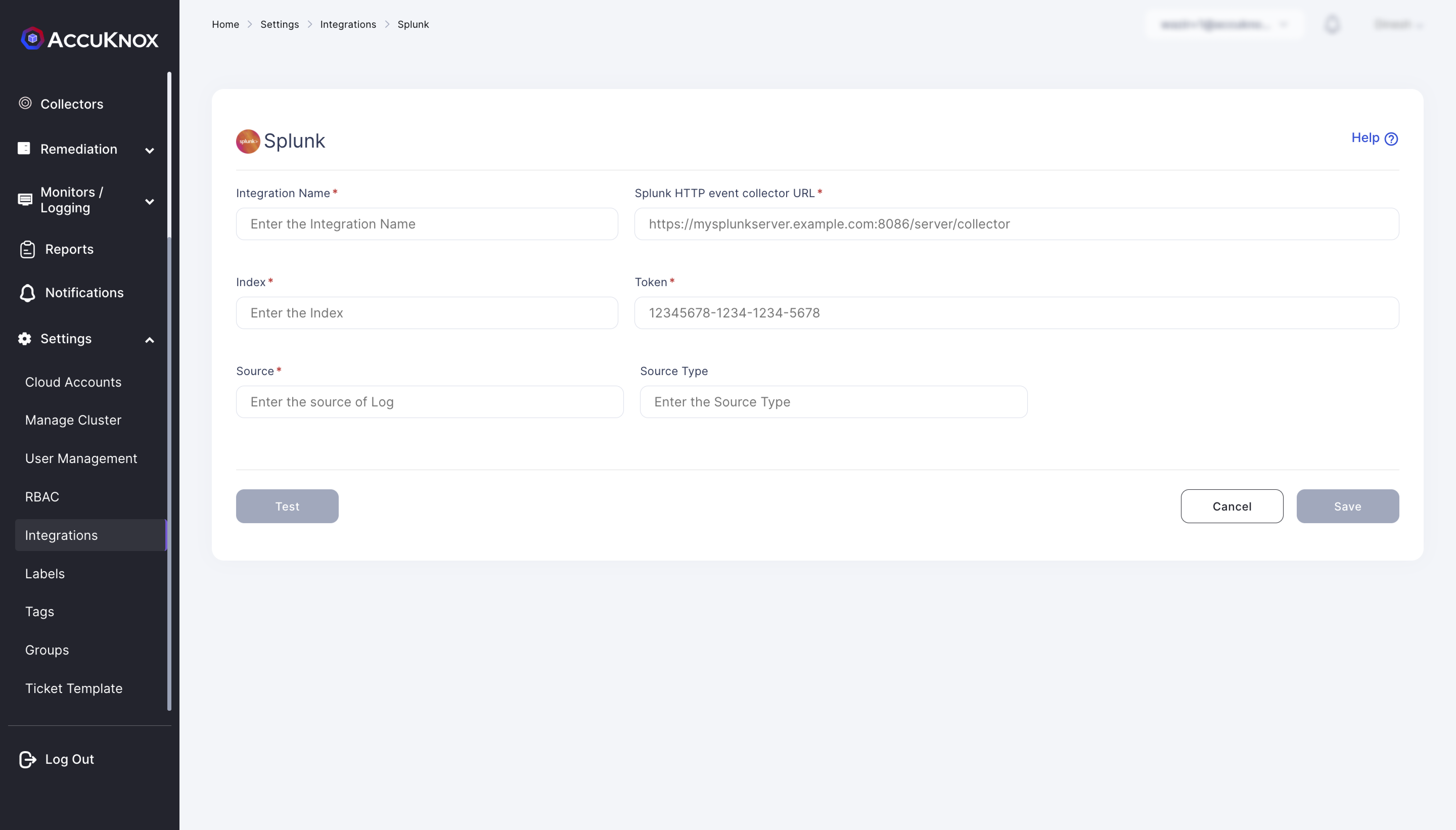Click the Remediation sidebar icon
Viewport: 1456px width, 830px height.
24,148
